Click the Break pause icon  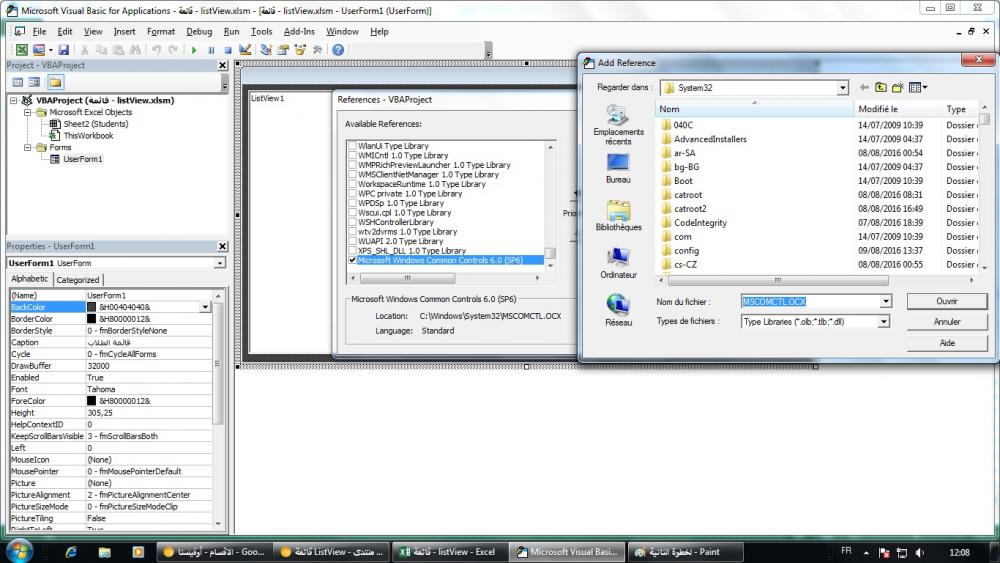211,50
